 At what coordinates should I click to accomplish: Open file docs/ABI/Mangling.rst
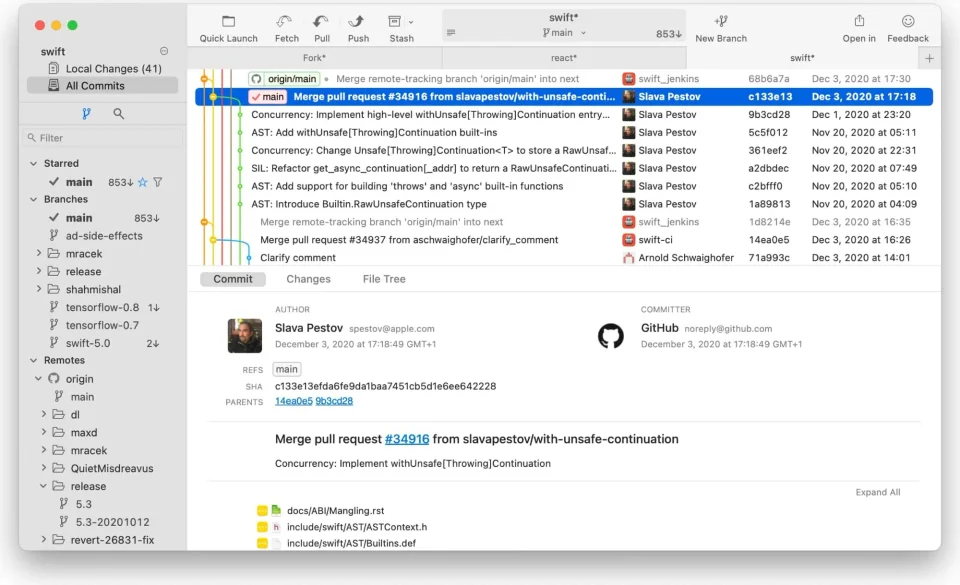point(336,510)
